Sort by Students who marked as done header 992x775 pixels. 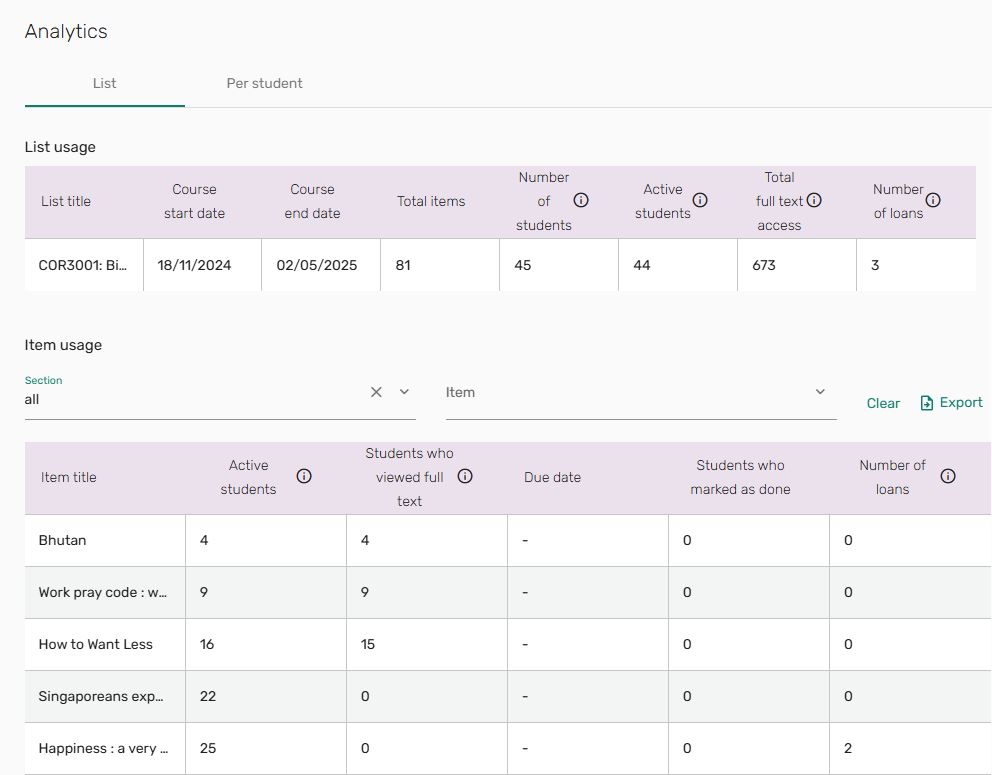[x=742, y=477]
